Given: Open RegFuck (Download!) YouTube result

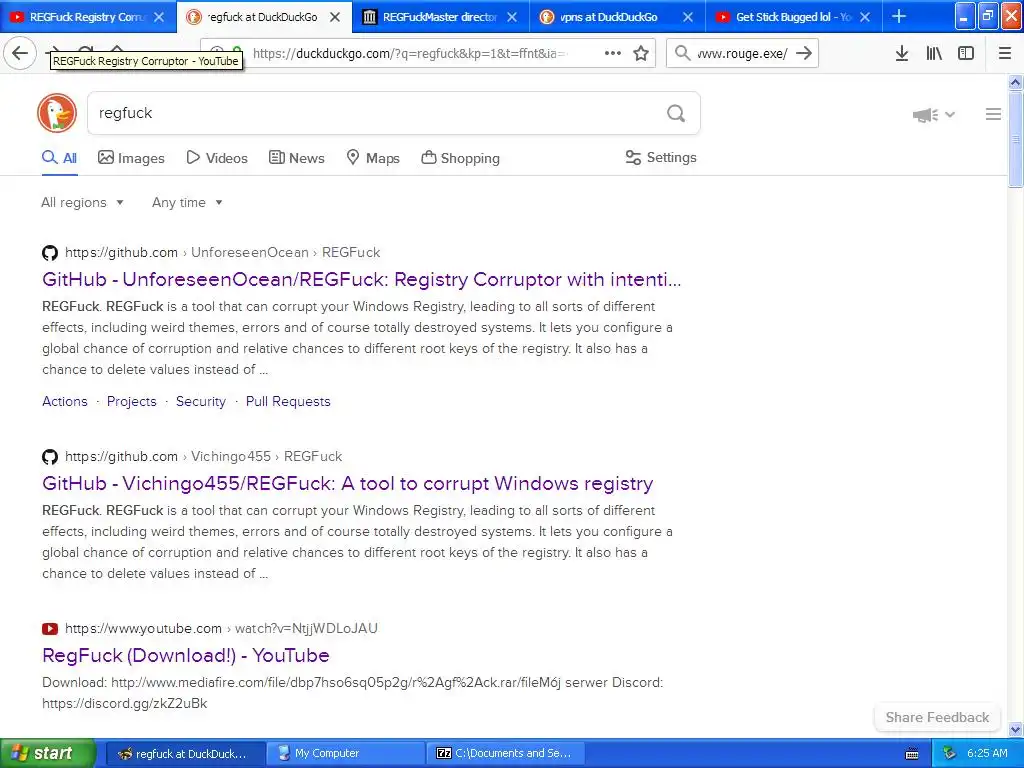Looking at the screenshot, I should click(x=185, y=656).
